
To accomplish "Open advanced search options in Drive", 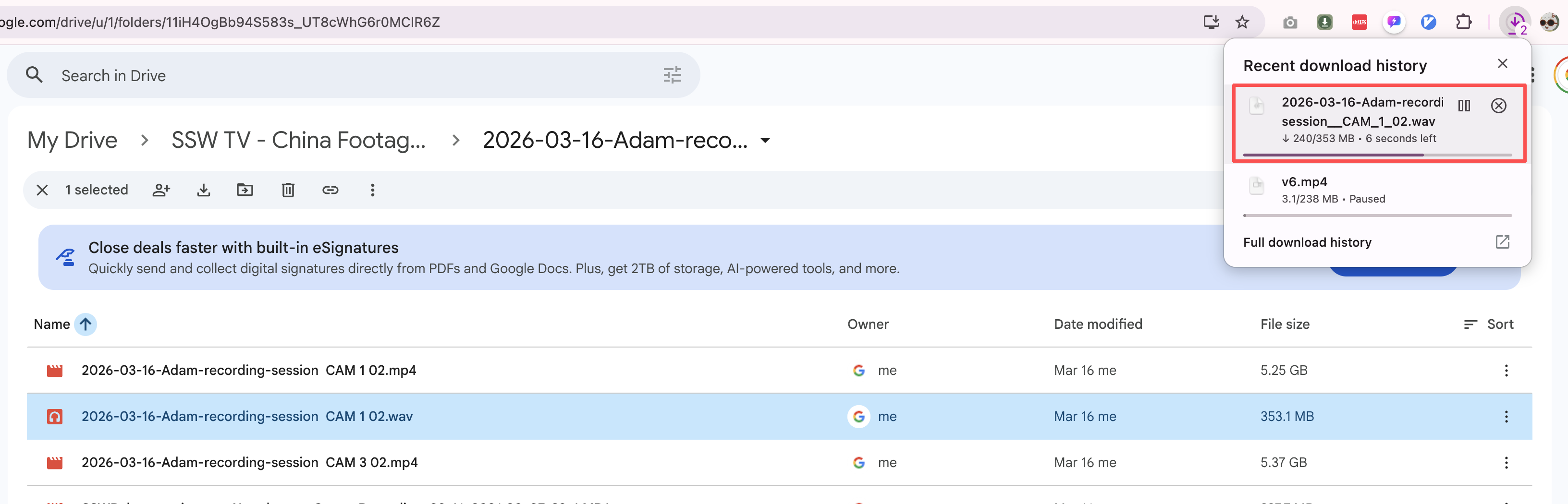I will (x=672, y=75).
